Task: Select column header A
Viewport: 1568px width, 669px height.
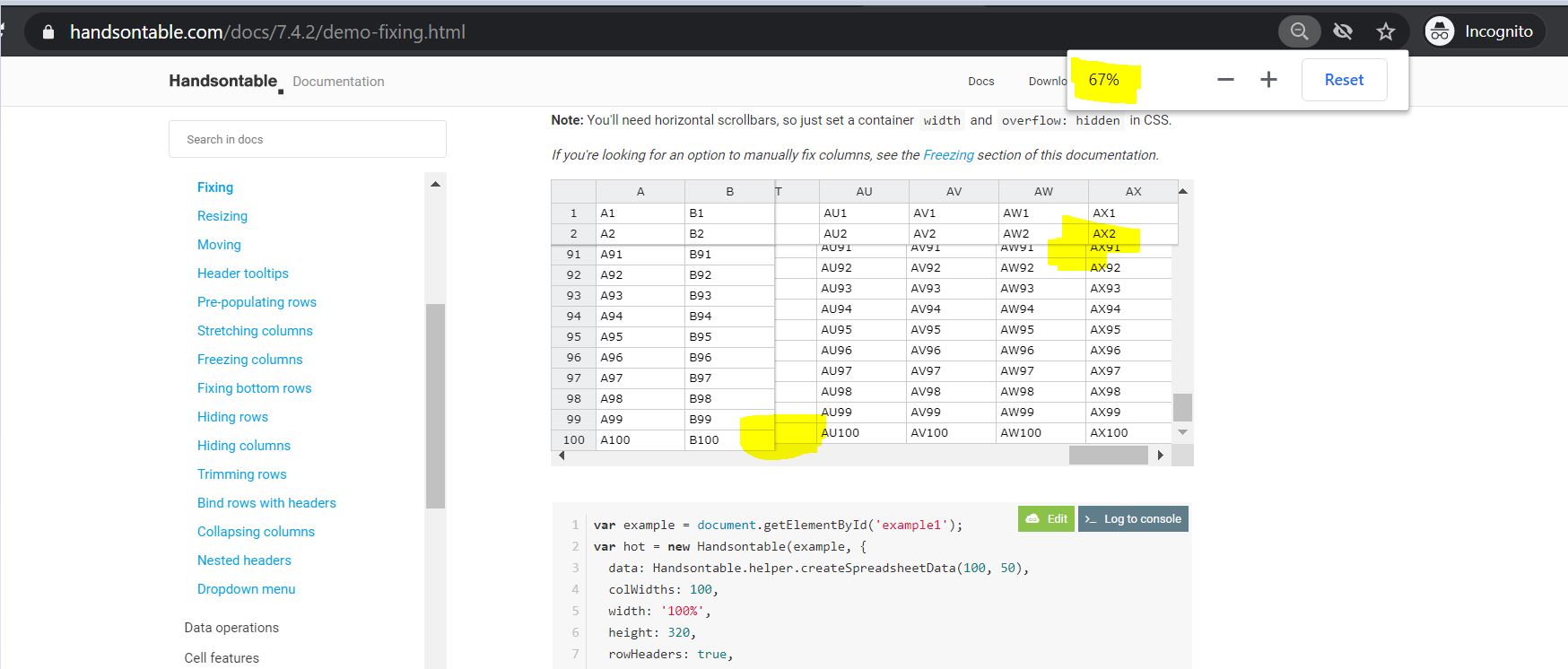Action: pos(640,191)
